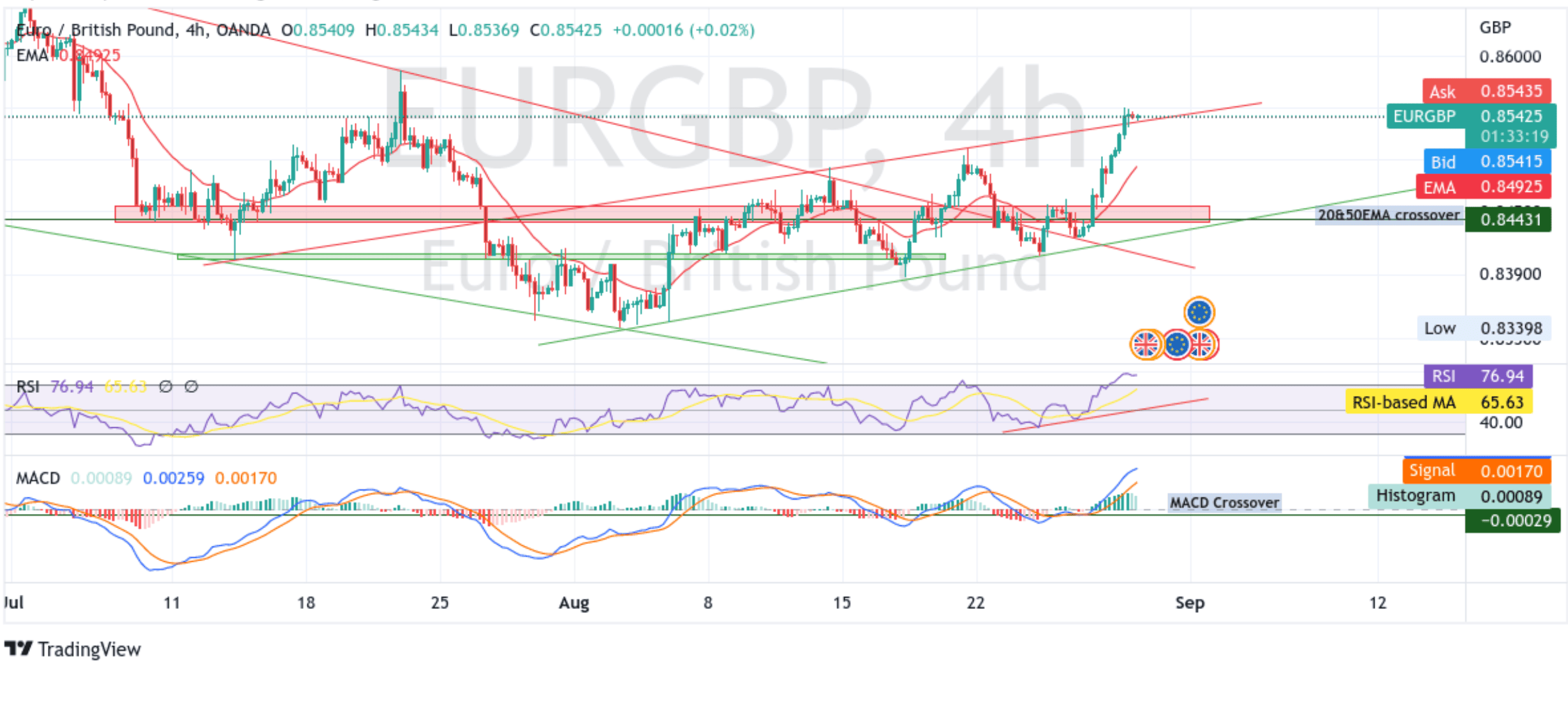Click the 0.86000 price scale value
The height and width of the screenshot is (704, 1568).
point(1510,57)
